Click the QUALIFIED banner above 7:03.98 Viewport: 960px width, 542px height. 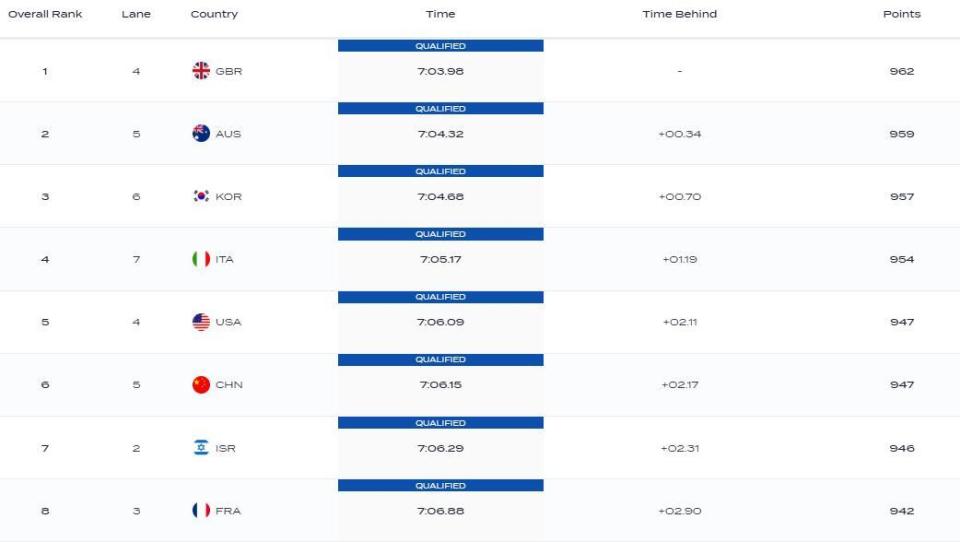point(440,46)
